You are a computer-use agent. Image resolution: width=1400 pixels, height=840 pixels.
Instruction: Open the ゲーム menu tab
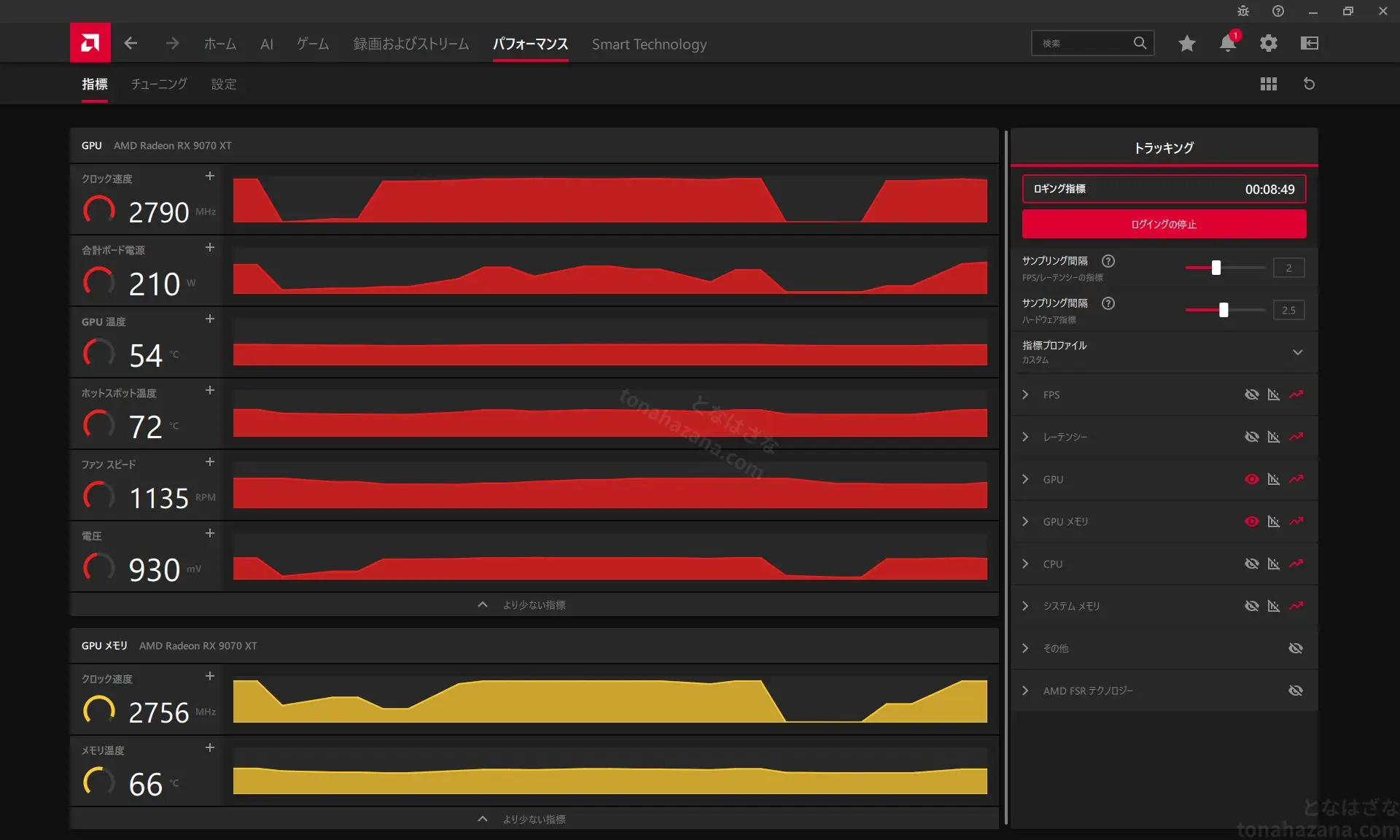coord(313,44)
